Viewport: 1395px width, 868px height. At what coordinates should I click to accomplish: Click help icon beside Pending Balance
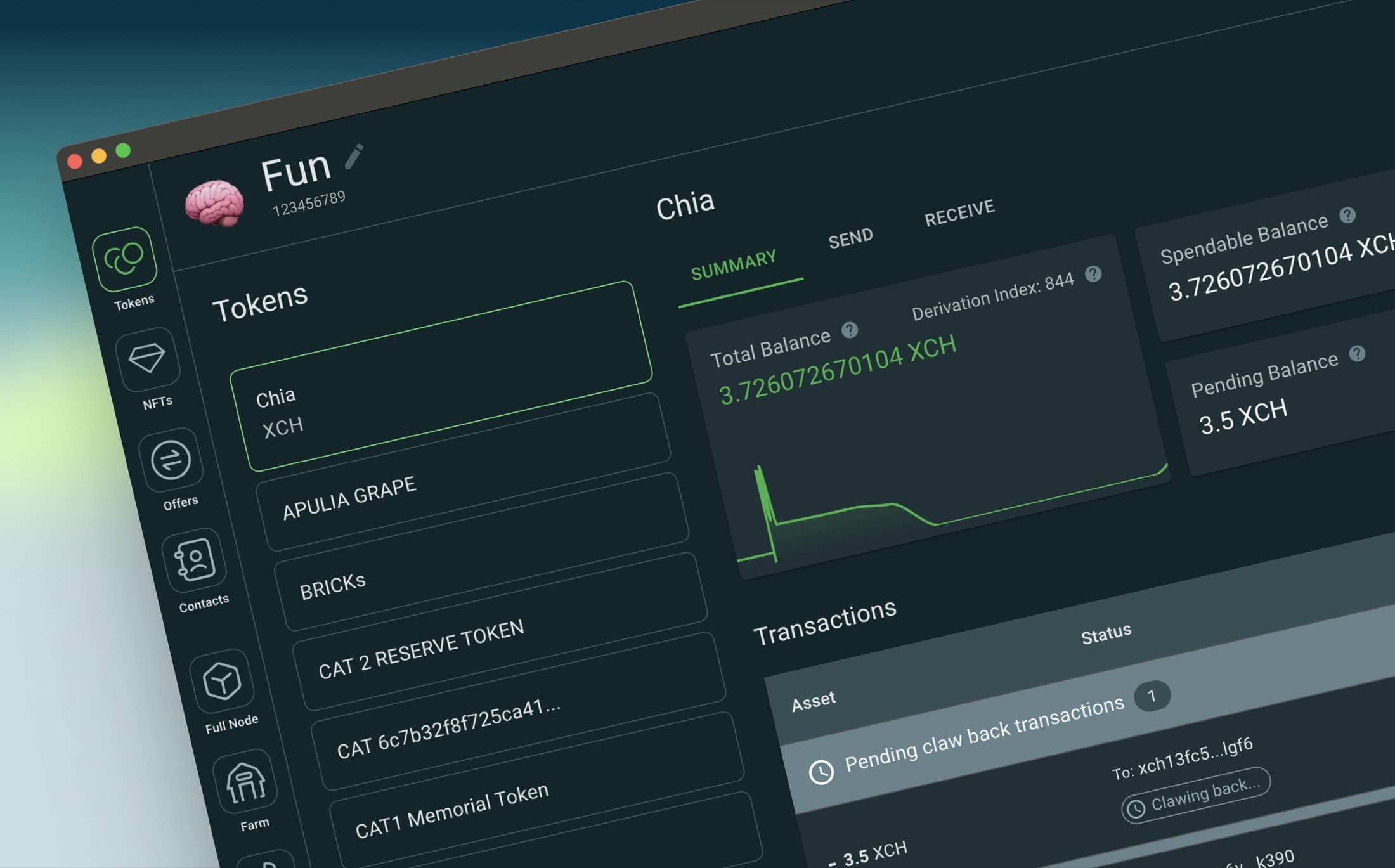(1357, 353)
